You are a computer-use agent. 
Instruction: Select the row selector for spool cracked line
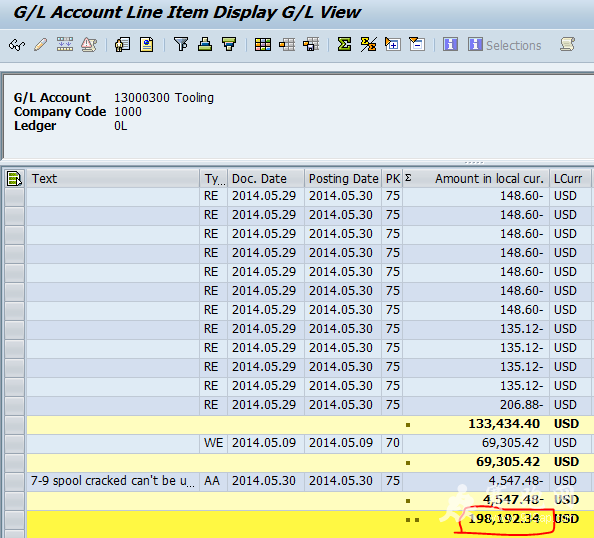(15, 482)
